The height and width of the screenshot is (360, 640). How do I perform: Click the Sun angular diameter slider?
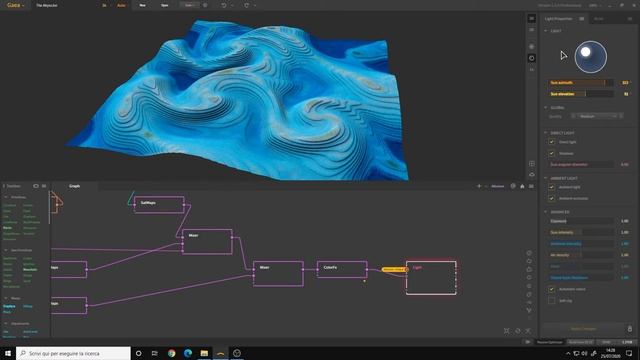pyautogui.click(x=580, y=165)
